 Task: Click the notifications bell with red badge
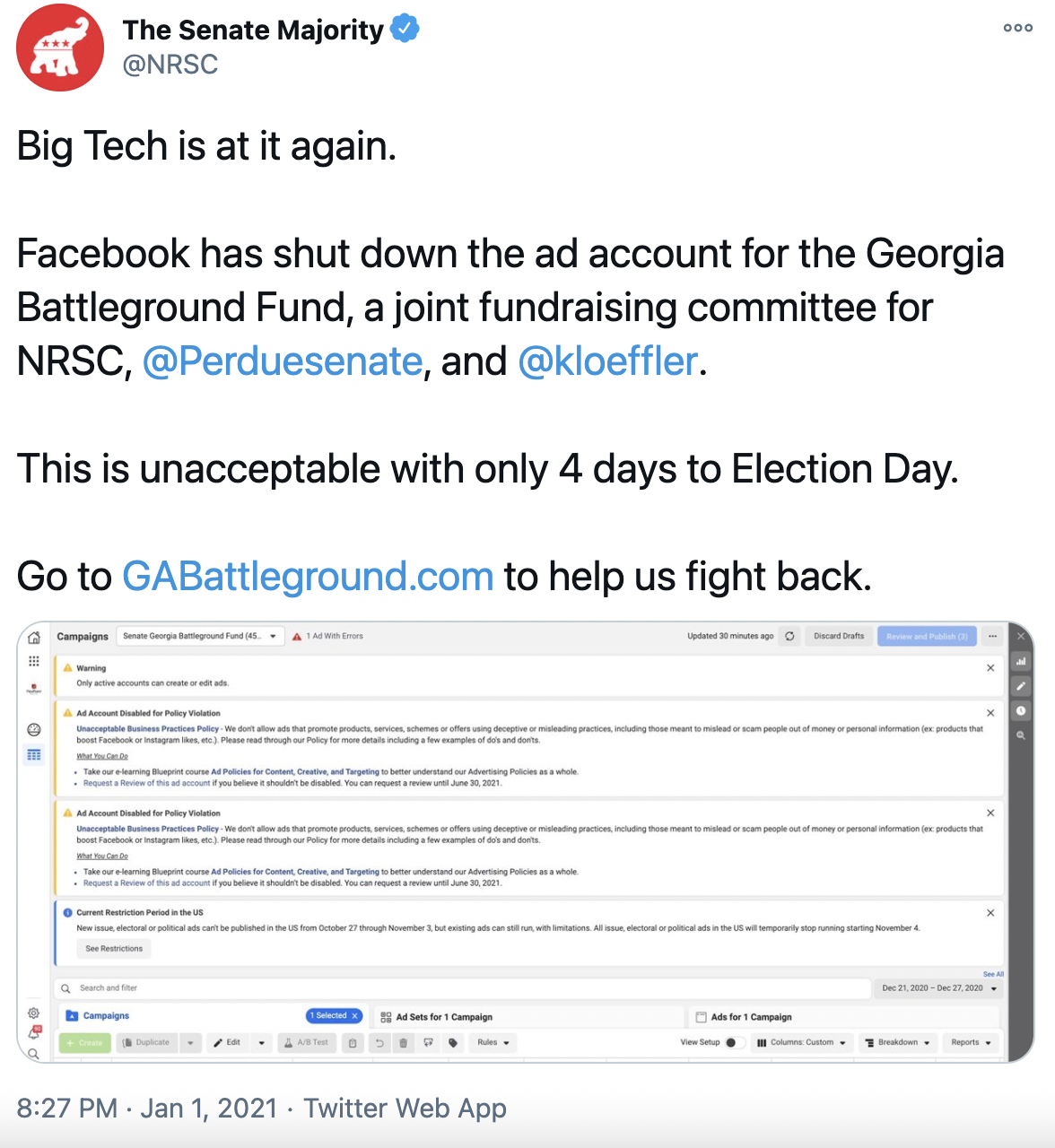[x=34, y=1032]
